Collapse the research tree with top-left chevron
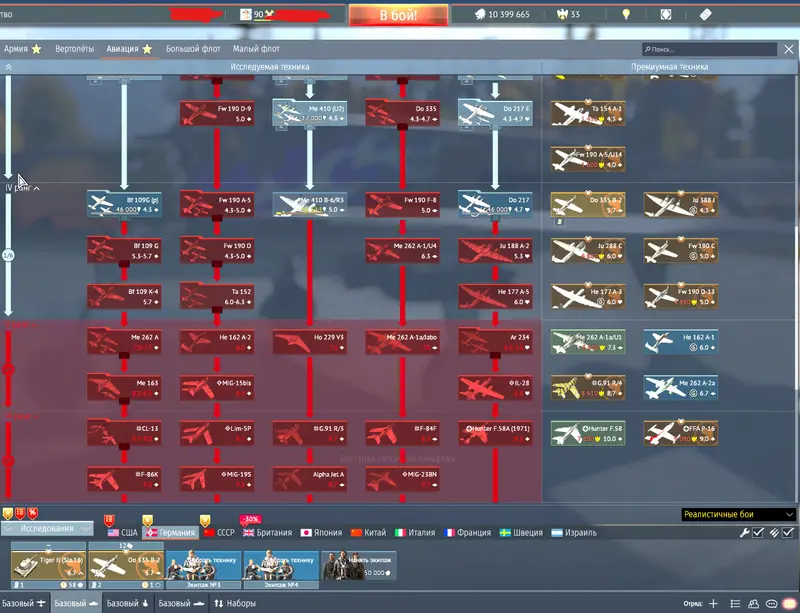800x613 pixels. click(x=9, y=67)
